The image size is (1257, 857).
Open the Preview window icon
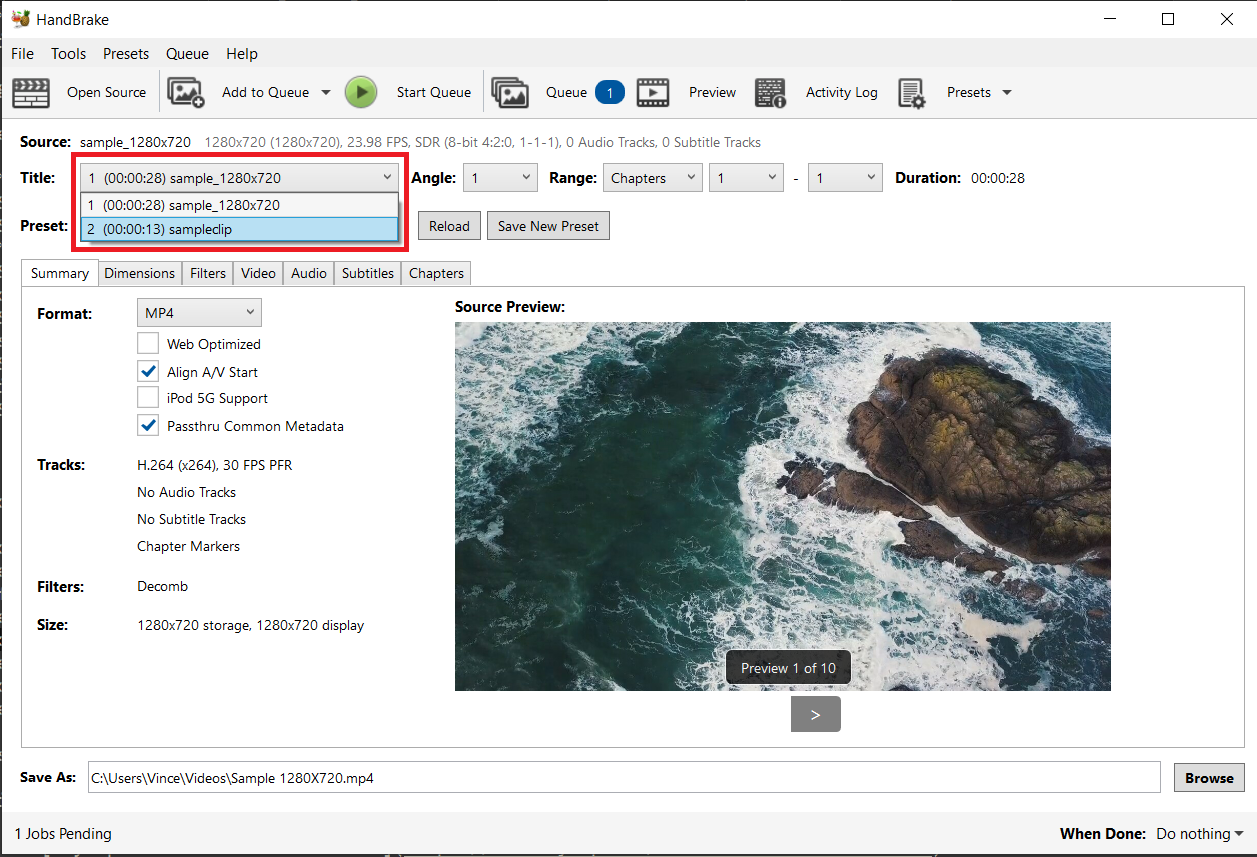[x=654, y=92]
